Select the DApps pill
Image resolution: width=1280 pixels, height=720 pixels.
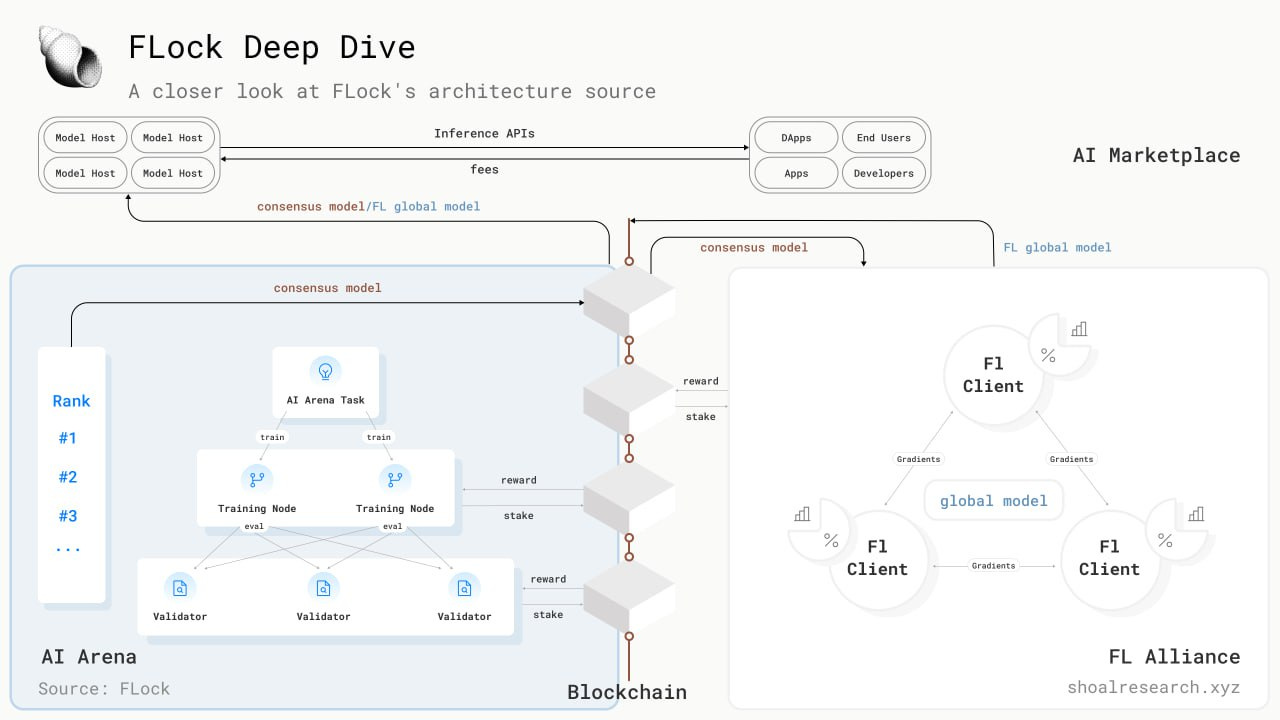[796, 138]
